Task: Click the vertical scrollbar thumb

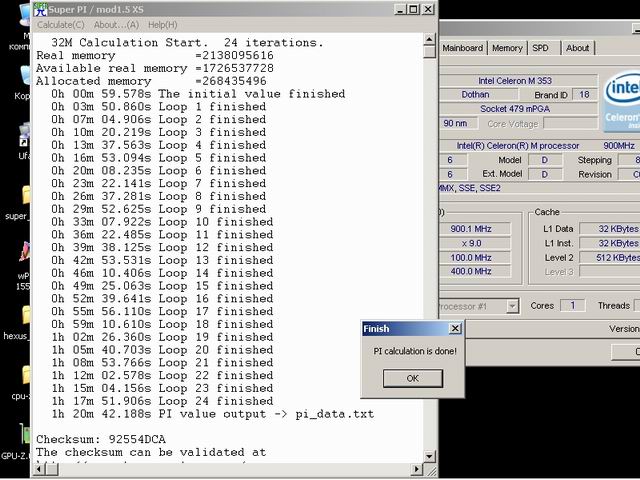Action: tap(429, 52)
